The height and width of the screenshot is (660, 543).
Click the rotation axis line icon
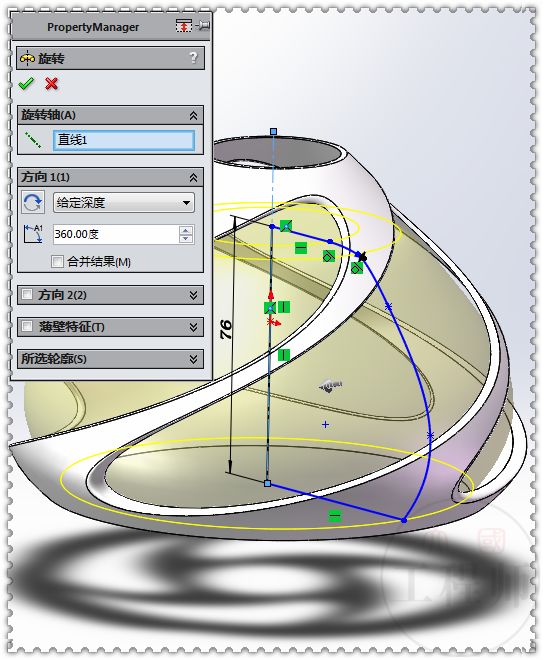click(33, 140)
